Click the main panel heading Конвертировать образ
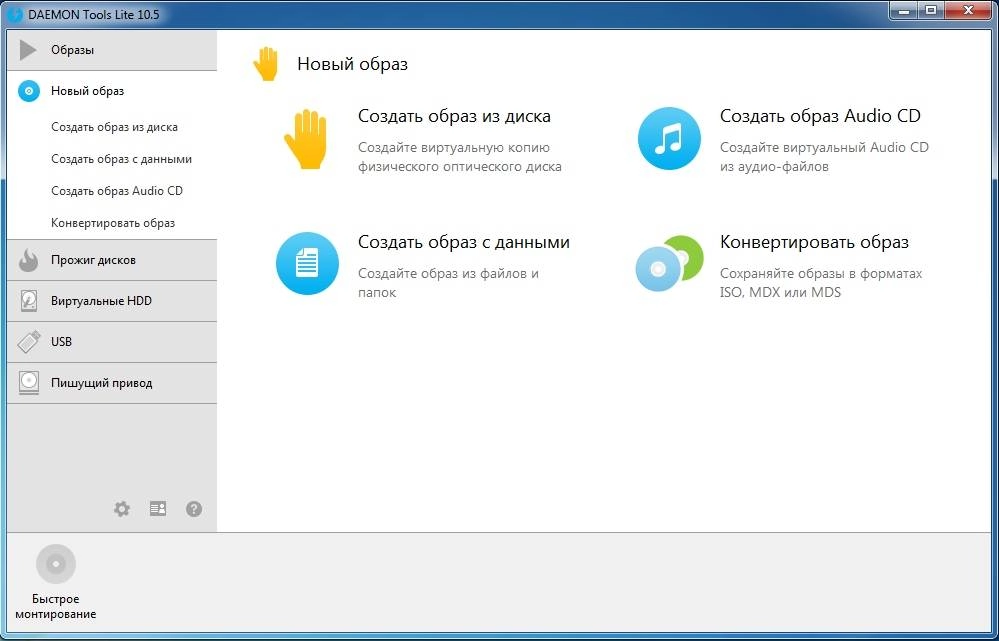This screenshot has height=641, width=999. coord(814,242)
